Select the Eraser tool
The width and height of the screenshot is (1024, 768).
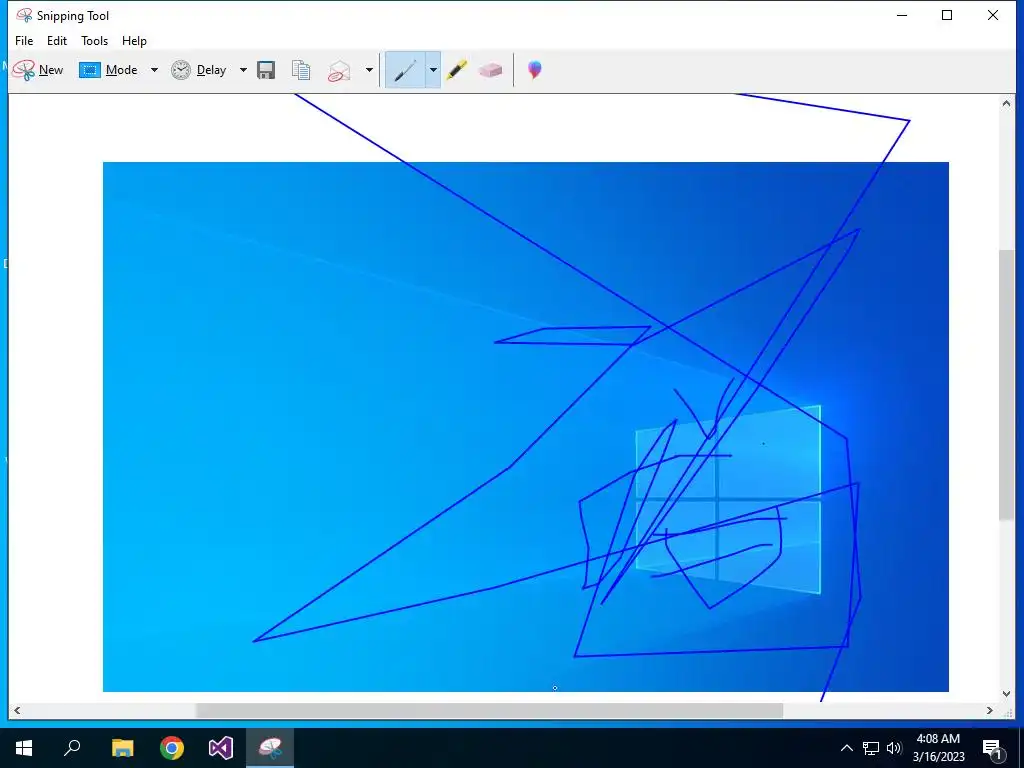point(490,70)
